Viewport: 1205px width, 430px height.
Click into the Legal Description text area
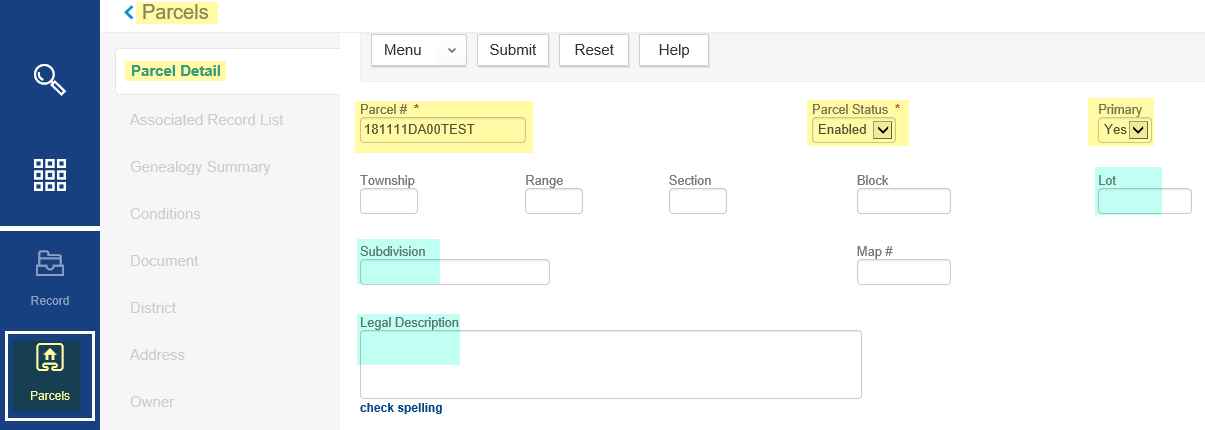(x=610, y=364)
